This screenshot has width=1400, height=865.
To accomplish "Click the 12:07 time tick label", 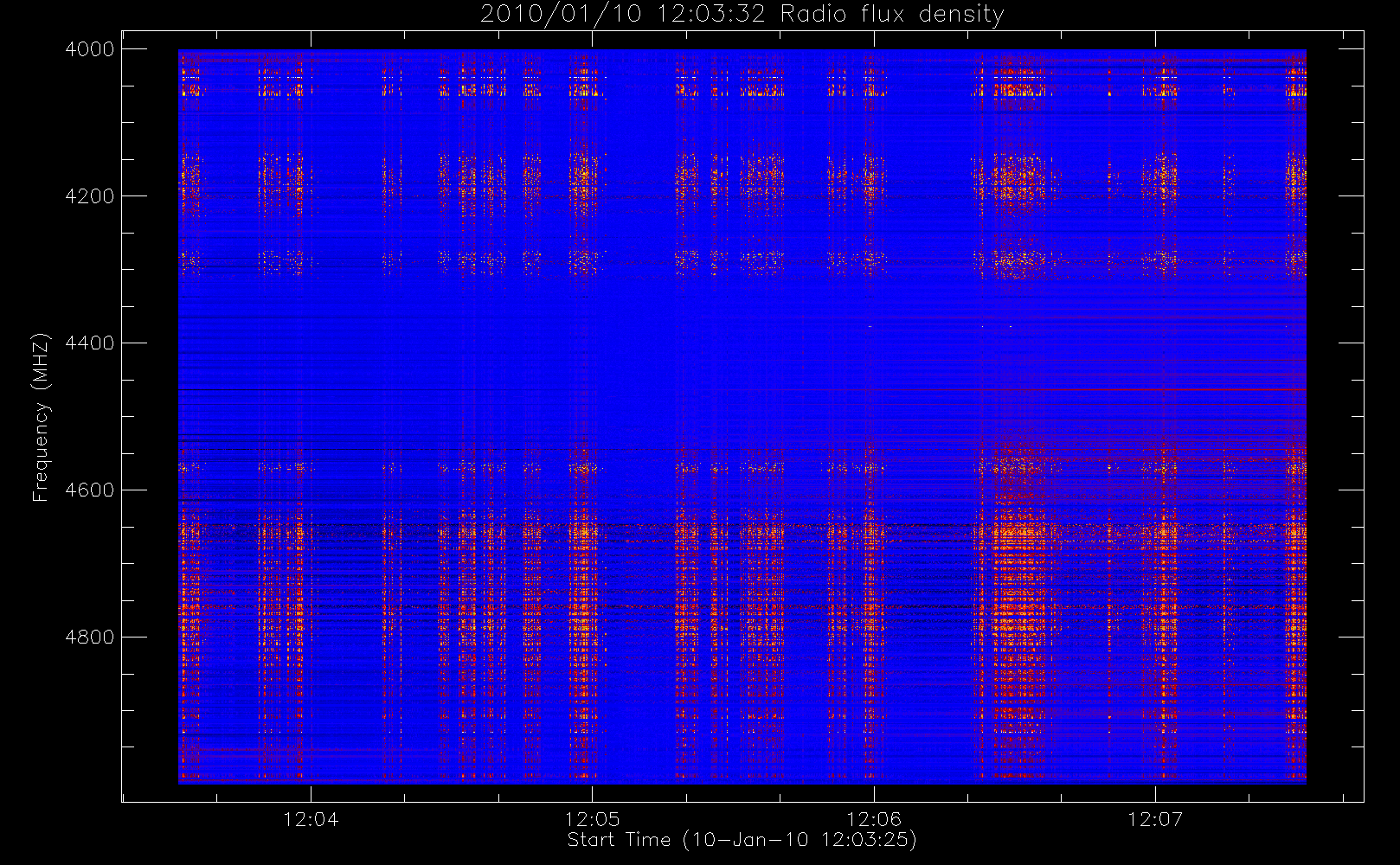I will point(1155,819).
